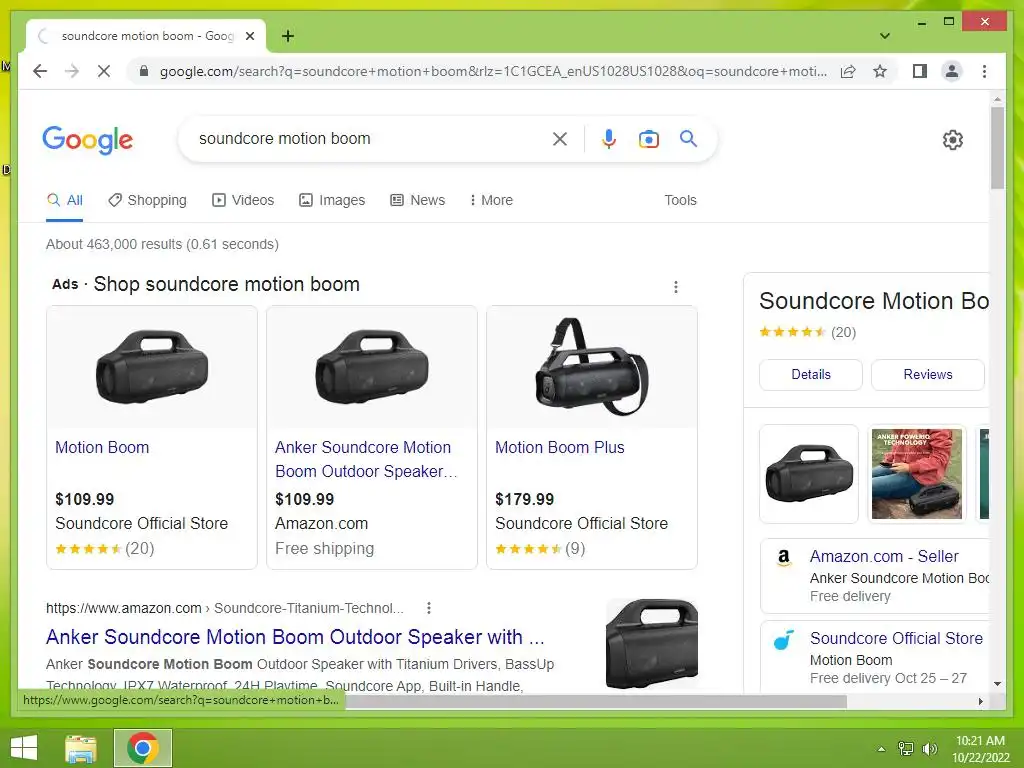1024x768 pixels.
Task: Open the Windows Start menu
Action: click(x=24, y=748)
